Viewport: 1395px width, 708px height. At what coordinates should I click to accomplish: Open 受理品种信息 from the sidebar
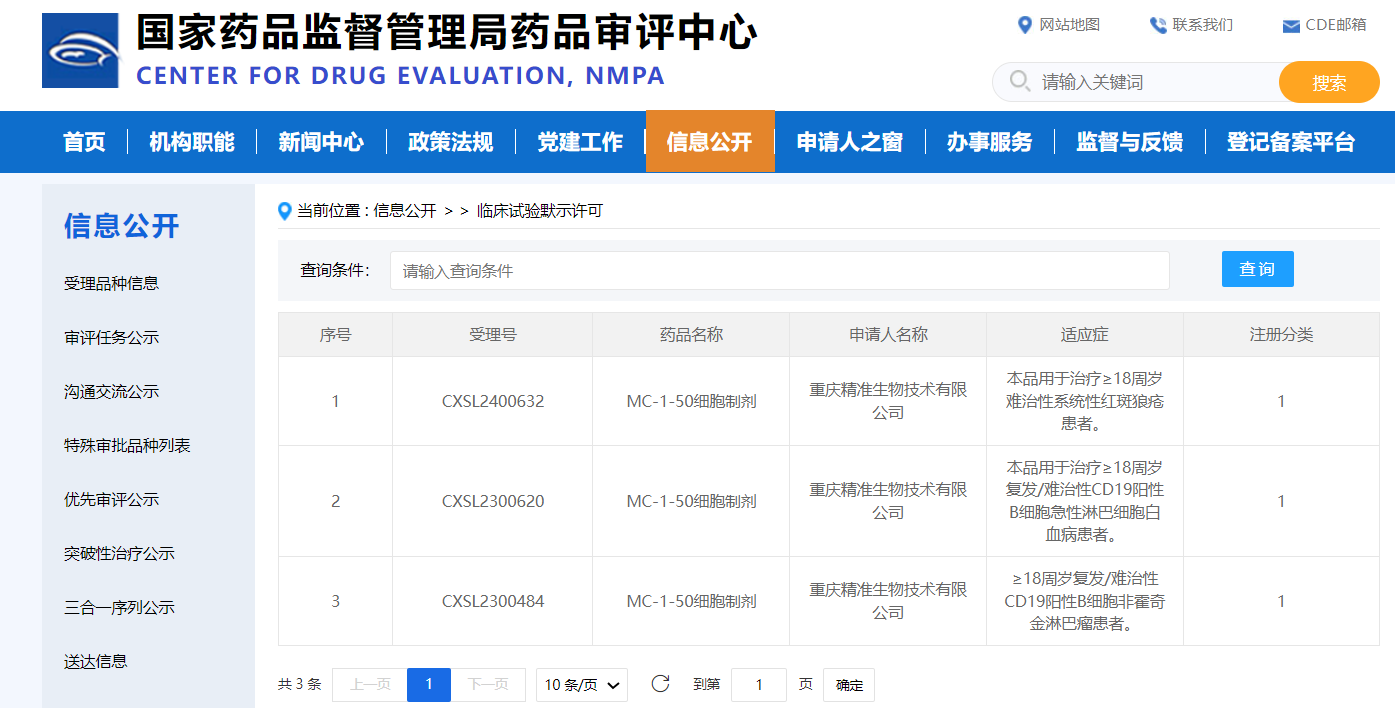[x=111, y=283]
